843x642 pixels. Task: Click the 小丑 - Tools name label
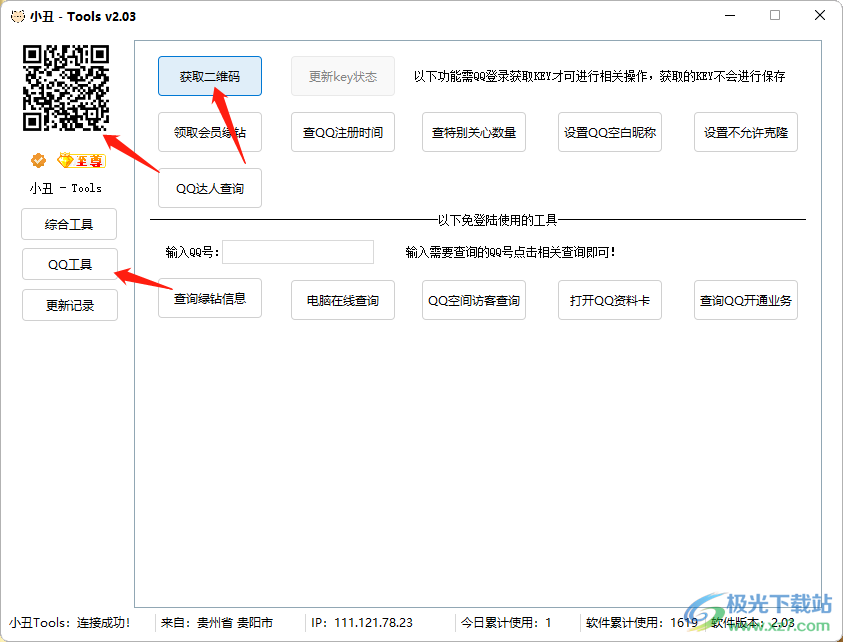click(66, 188)
